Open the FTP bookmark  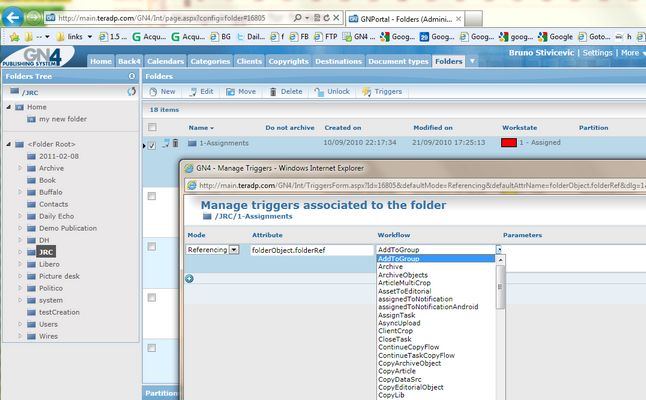[326, 37]
